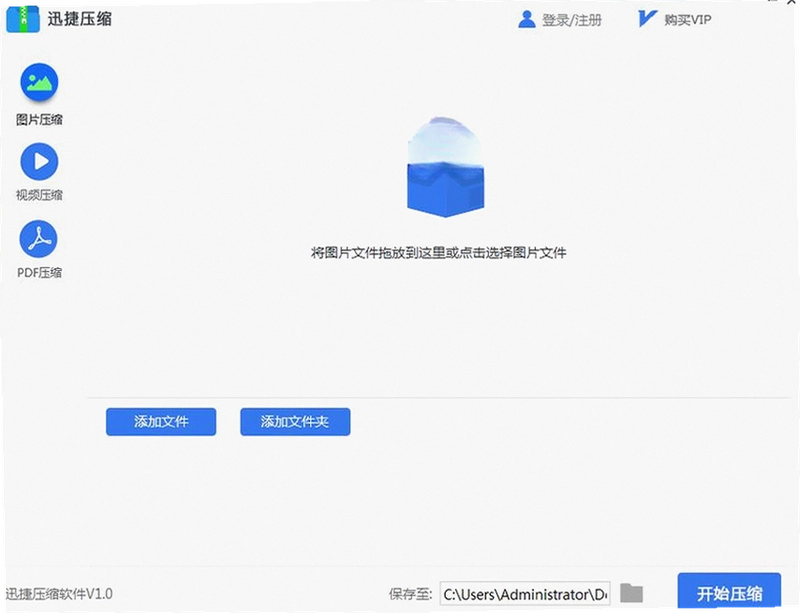Screen dimensions: 800x613
Task: Click the 添加文件夹 button
Action: [x=295, y=422]
